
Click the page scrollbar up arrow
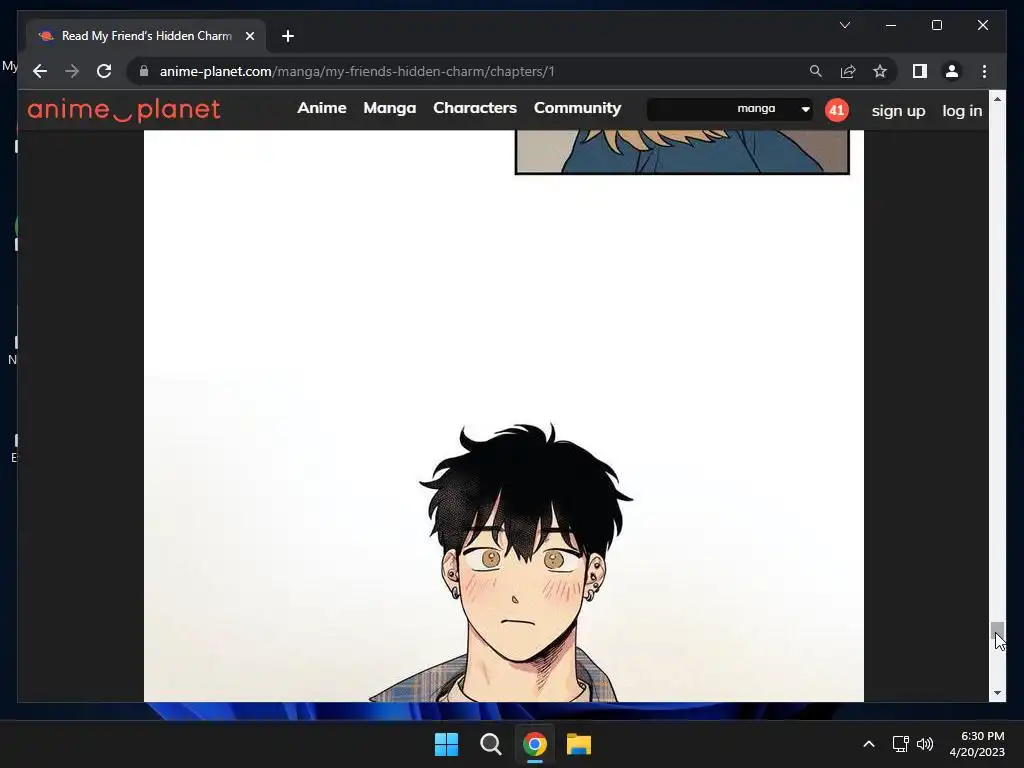tap(997, 99)
